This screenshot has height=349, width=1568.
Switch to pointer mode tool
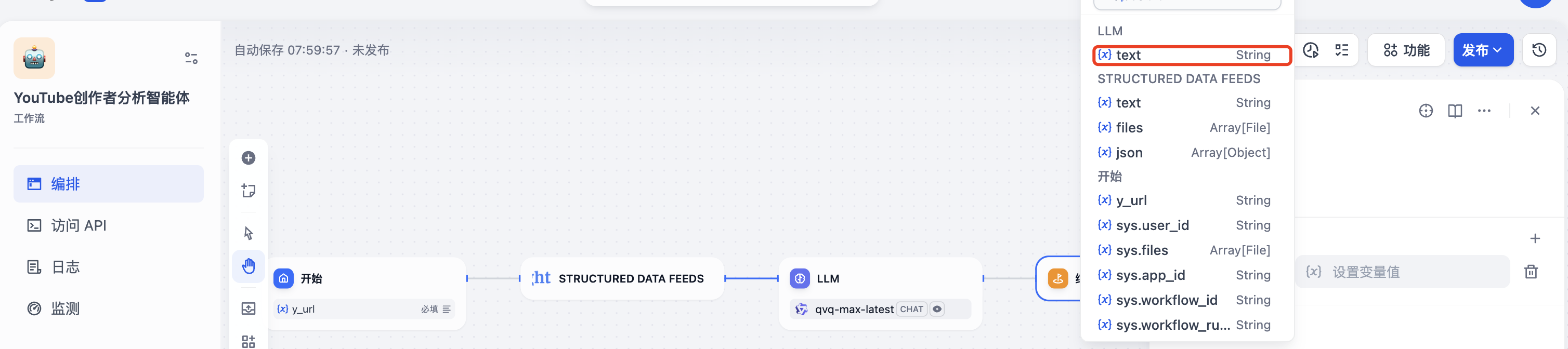[x=249, y=233]
